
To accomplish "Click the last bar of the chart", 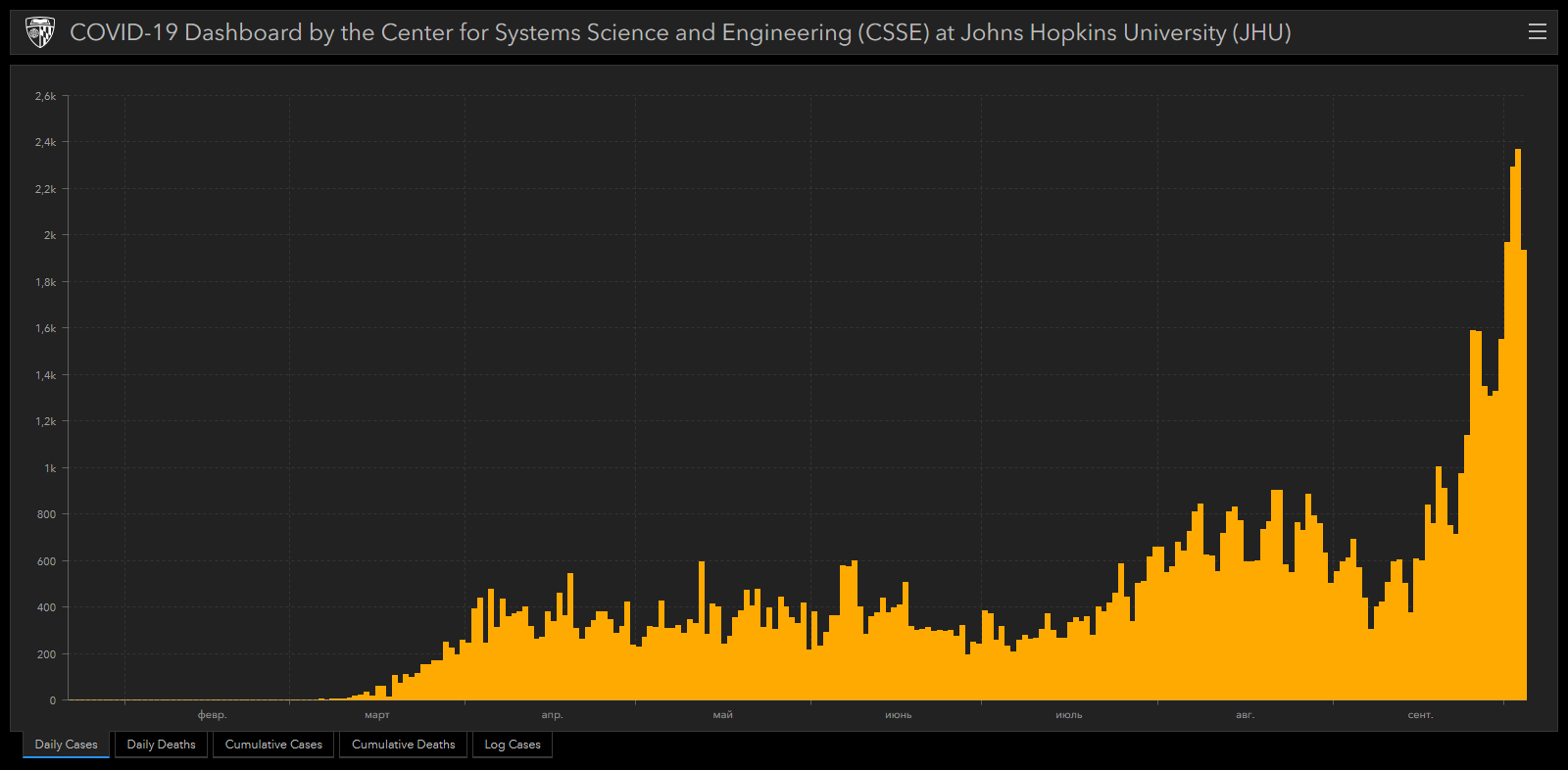I will [x=1524, y=475].
